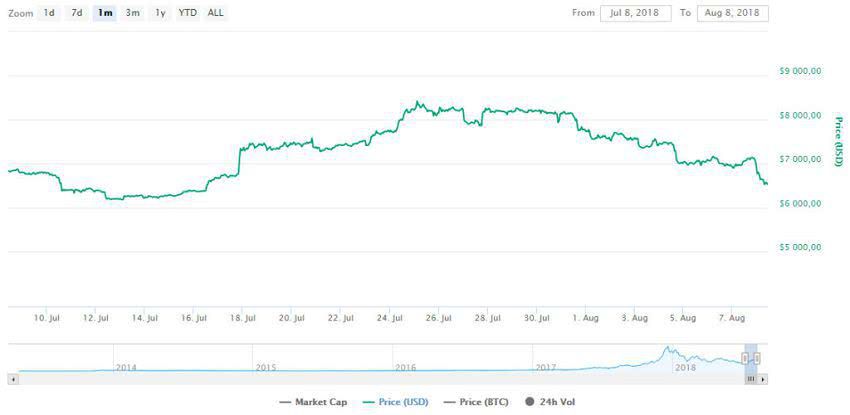Click the 14. Jul axis label
The height and width of the screenshot is (415, 850).
click(145, 318)
